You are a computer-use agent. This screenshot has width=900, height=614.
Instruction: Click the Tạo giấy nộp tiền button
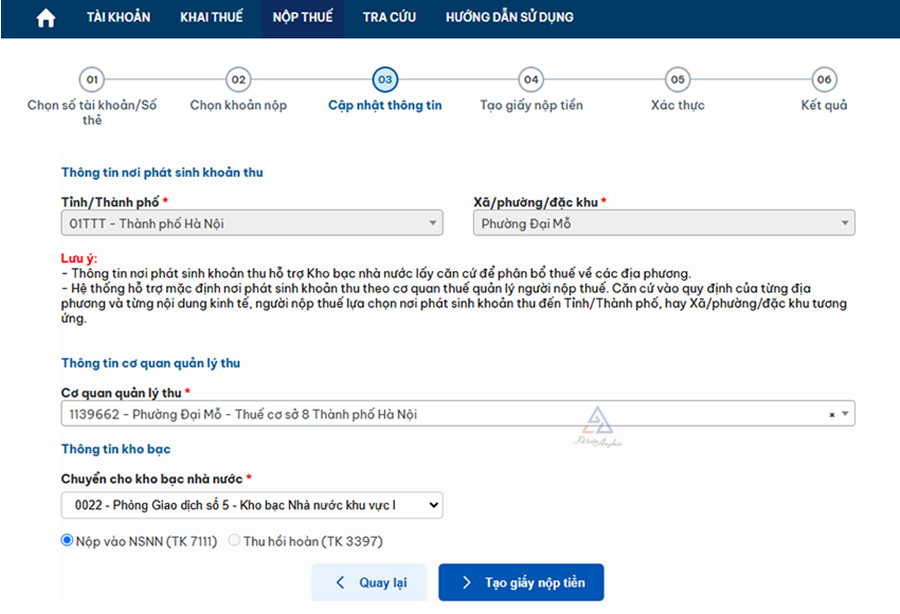click(521, 583)
